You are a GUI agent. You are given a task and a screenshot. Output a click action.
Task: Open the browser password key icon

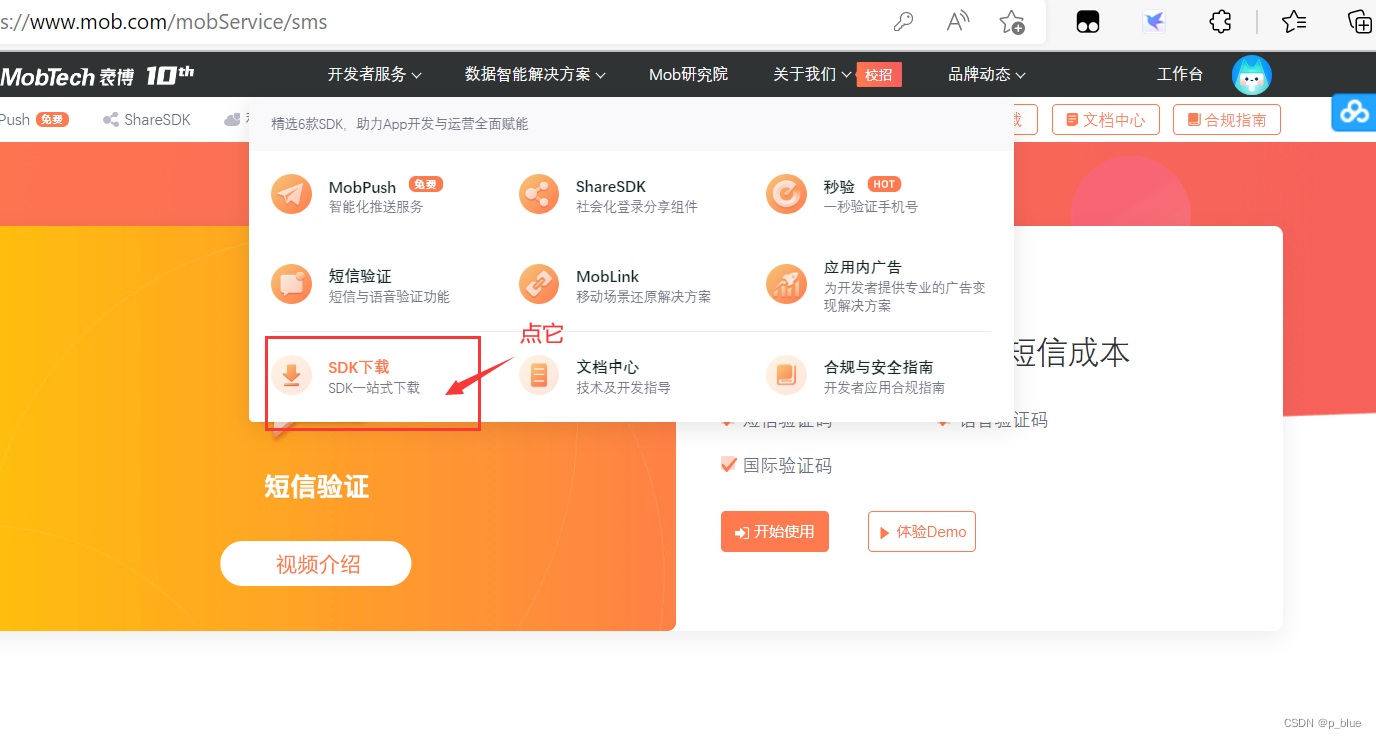point(903,22)
